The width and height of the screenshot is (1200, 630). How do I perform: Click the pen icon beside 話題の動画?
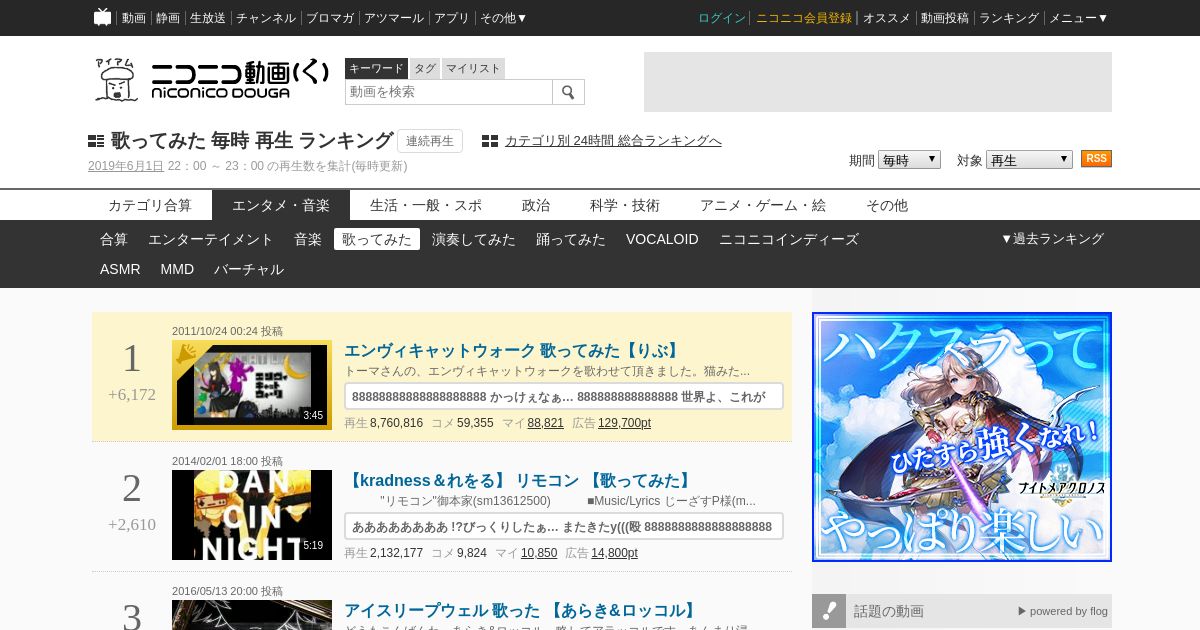tap(829, 611)
